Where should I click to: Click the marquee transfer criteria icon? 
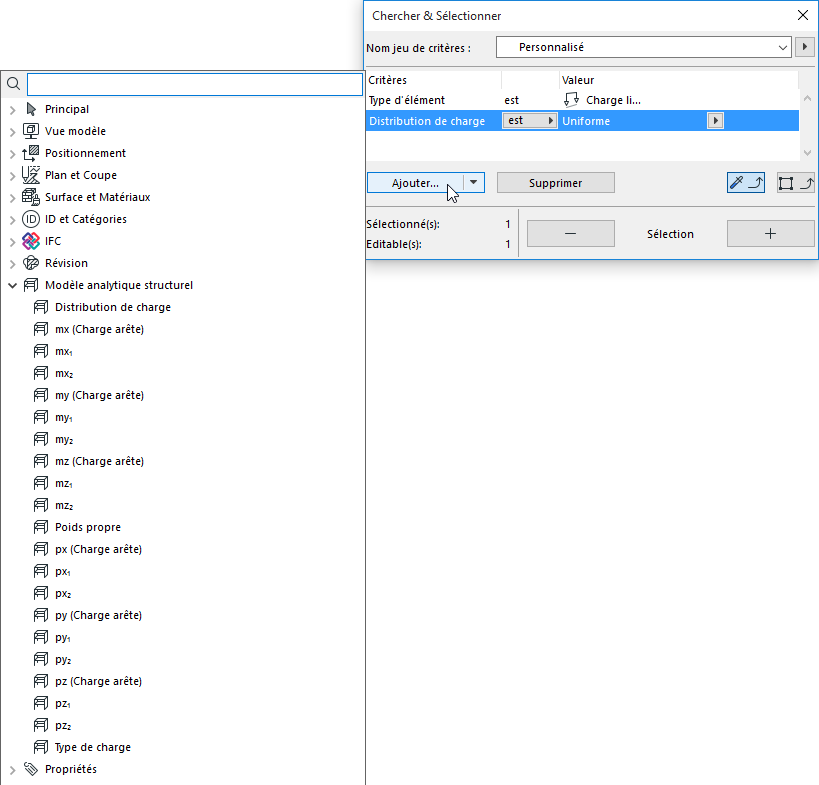[x=795, y=183]
